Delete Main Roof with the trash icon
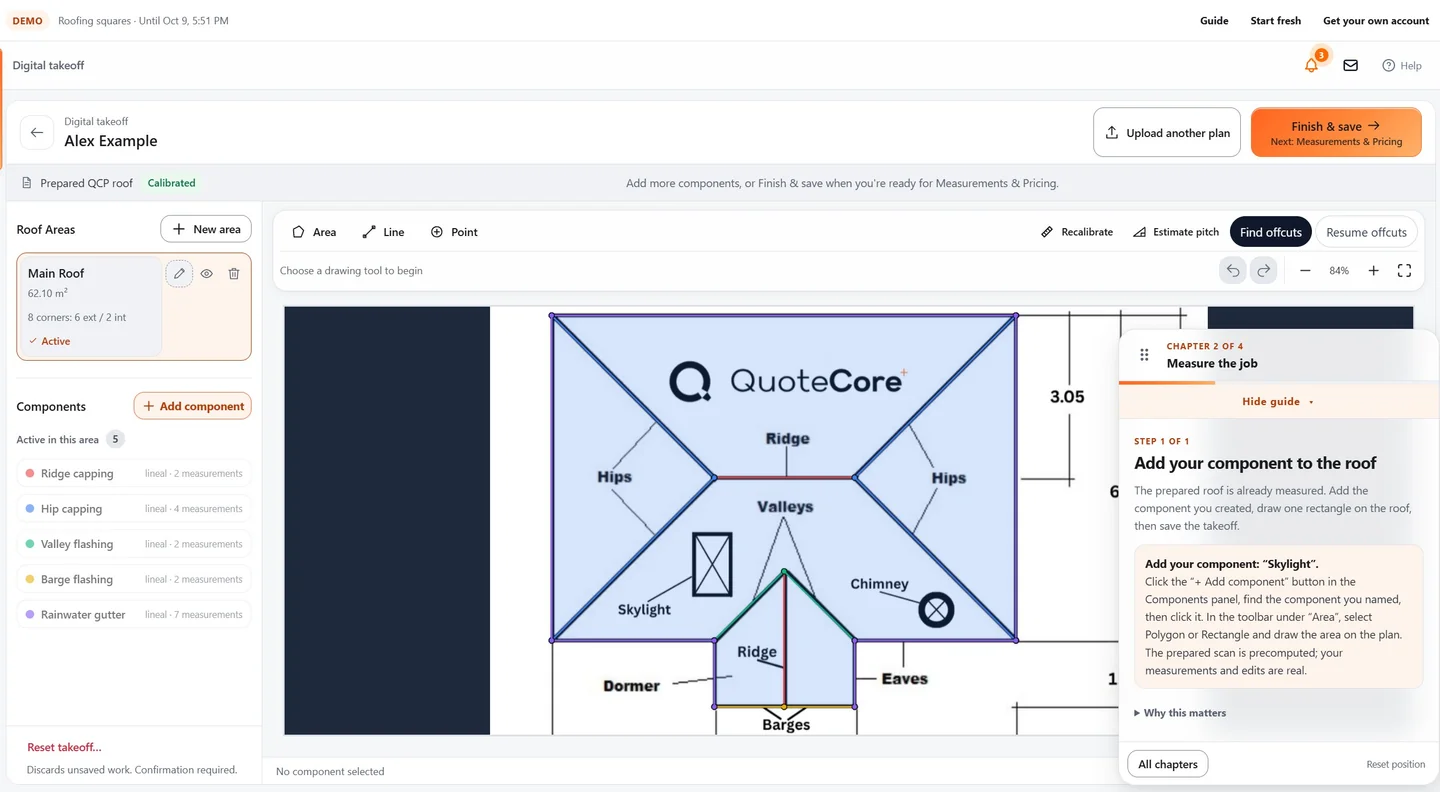 pos(233,273)
